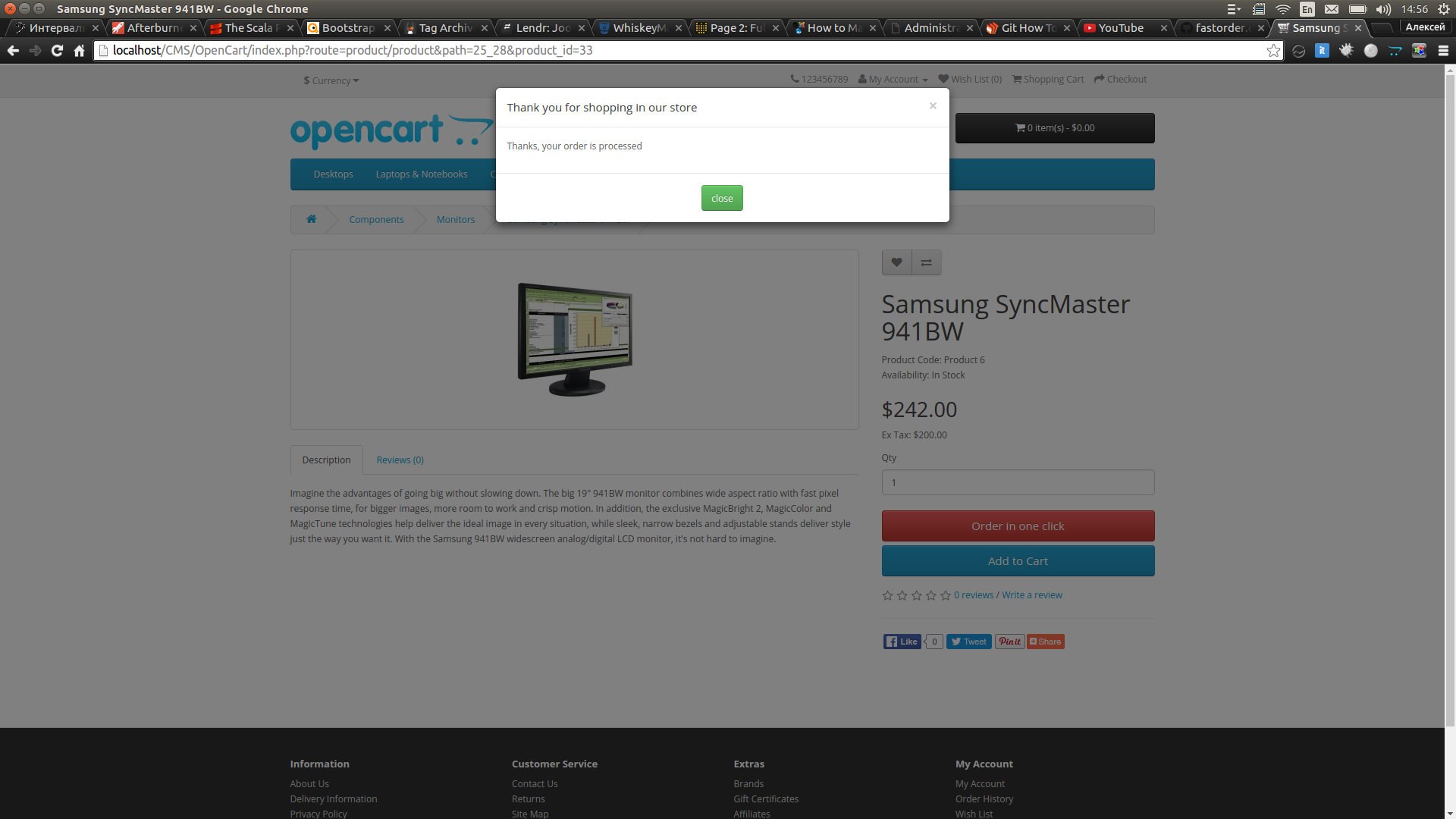Open the system volume indicator
This screenshot has width=1456, height=819.
pyautogui.click(x=1383, y=9)
